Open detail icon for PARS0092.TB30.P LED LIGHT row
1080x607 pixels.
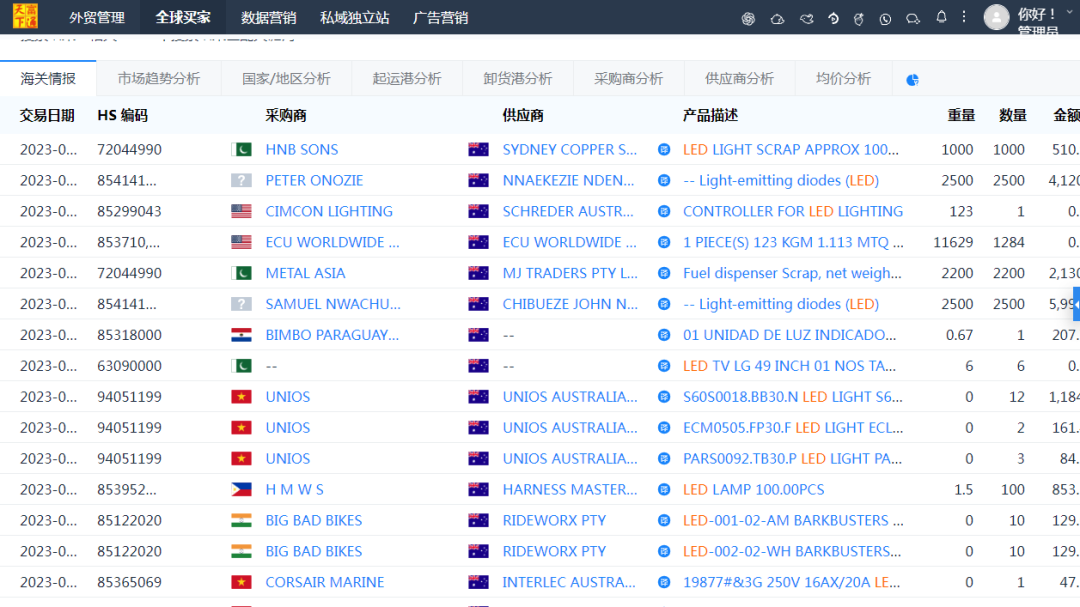pos(664,459)
